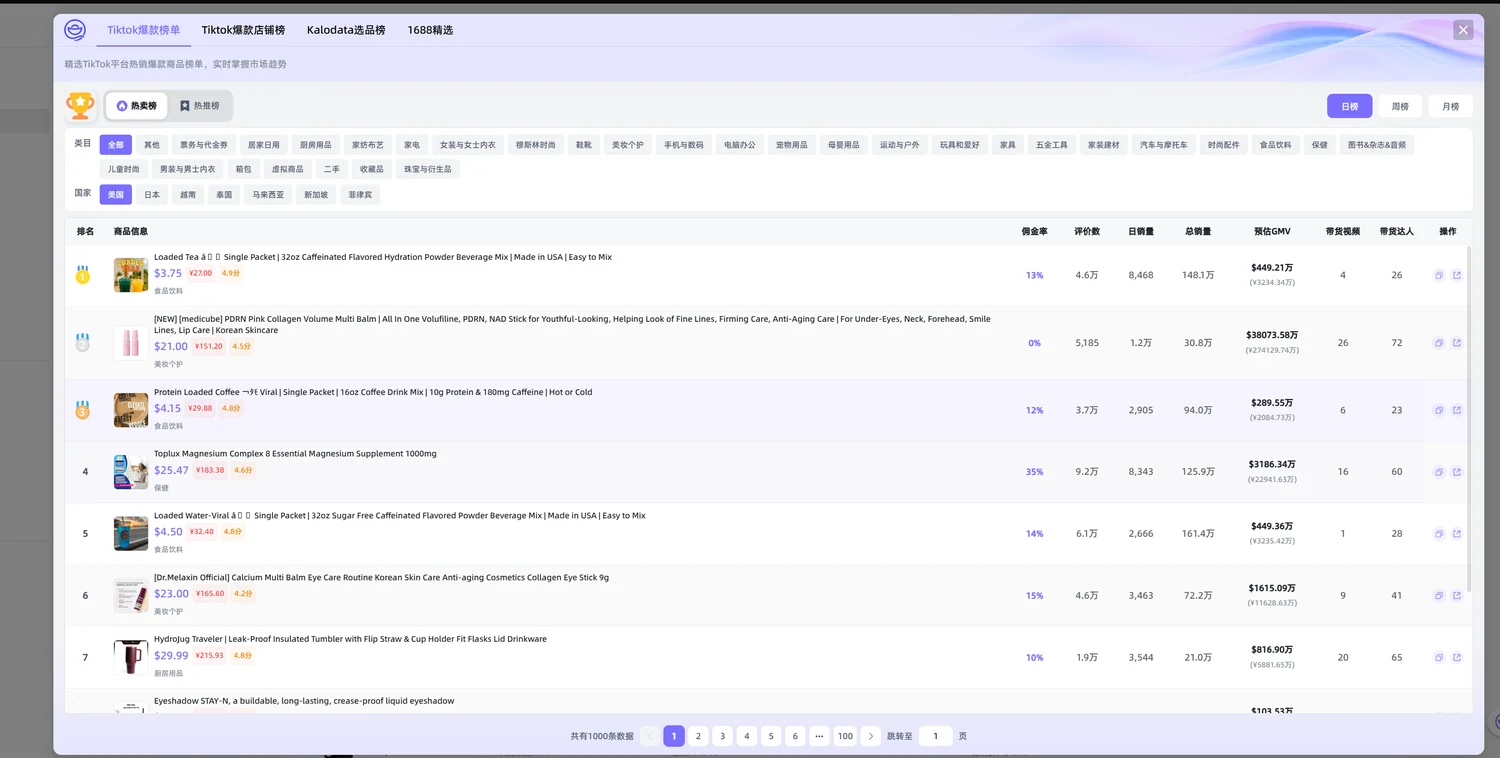Copy the Loaded Tea product row
The height and width of the screenshot is (758, 1500).
[1439, 275]
